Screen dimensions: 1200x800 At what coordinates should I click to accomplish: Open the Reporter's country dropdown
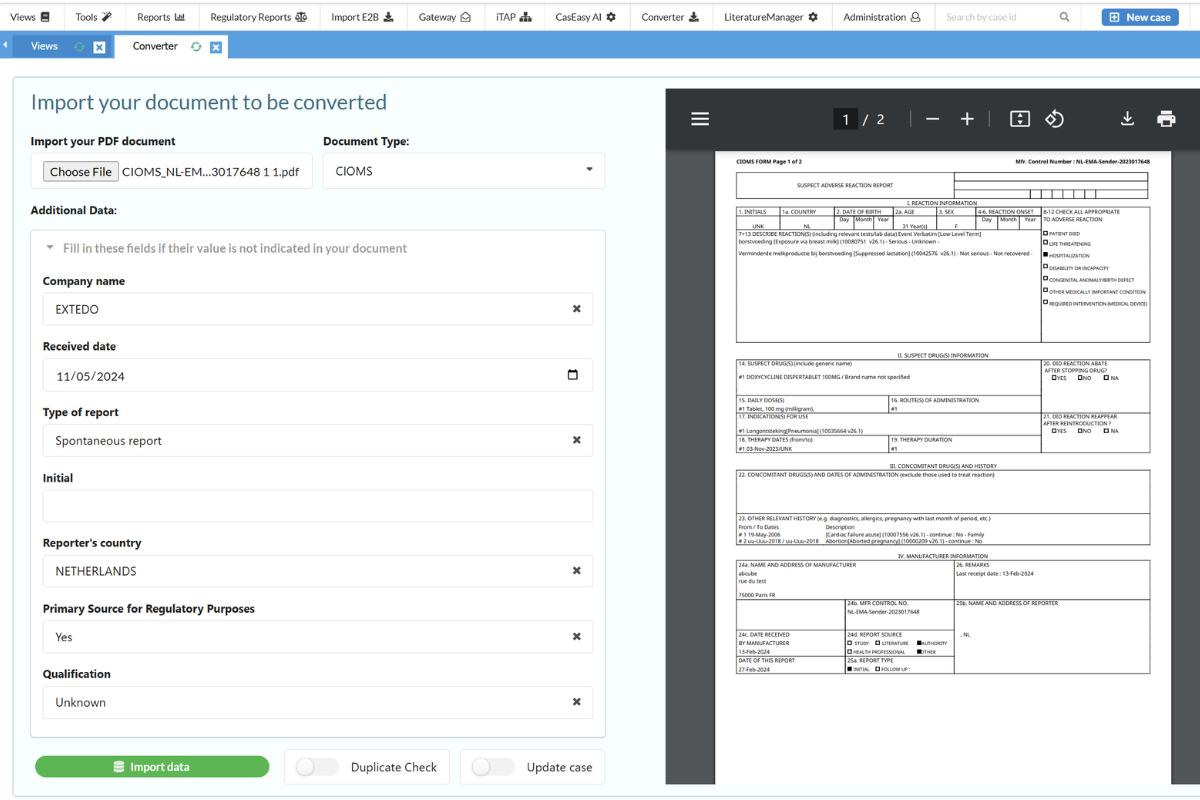[x=318, y=571]
